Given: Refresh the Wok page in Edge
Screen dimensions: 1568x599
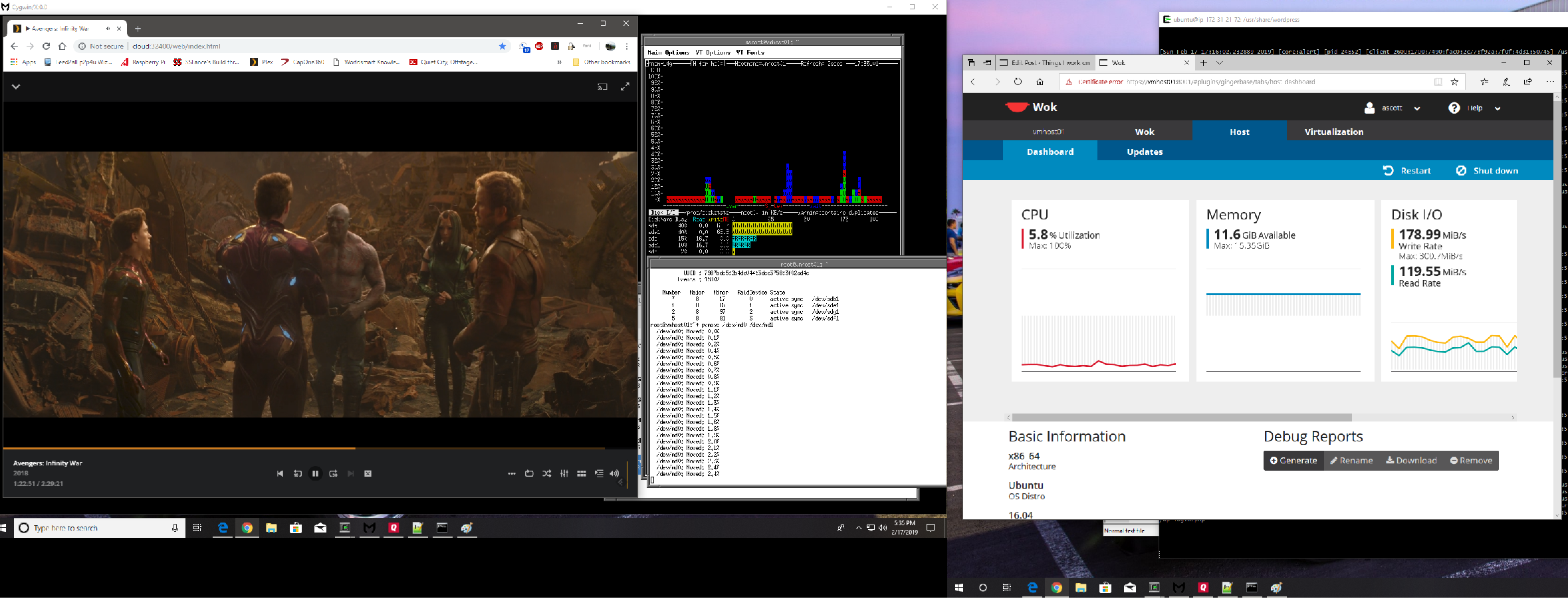Looking at the screenshot, I should point(1018,82).
